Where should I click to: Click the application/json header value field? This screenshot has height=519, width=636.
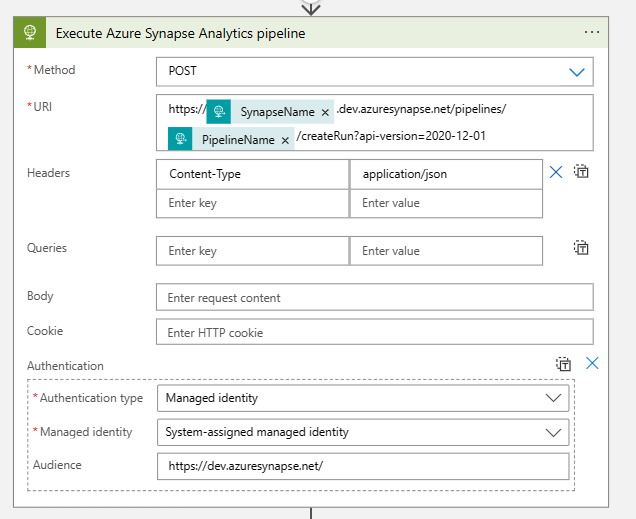446,174
